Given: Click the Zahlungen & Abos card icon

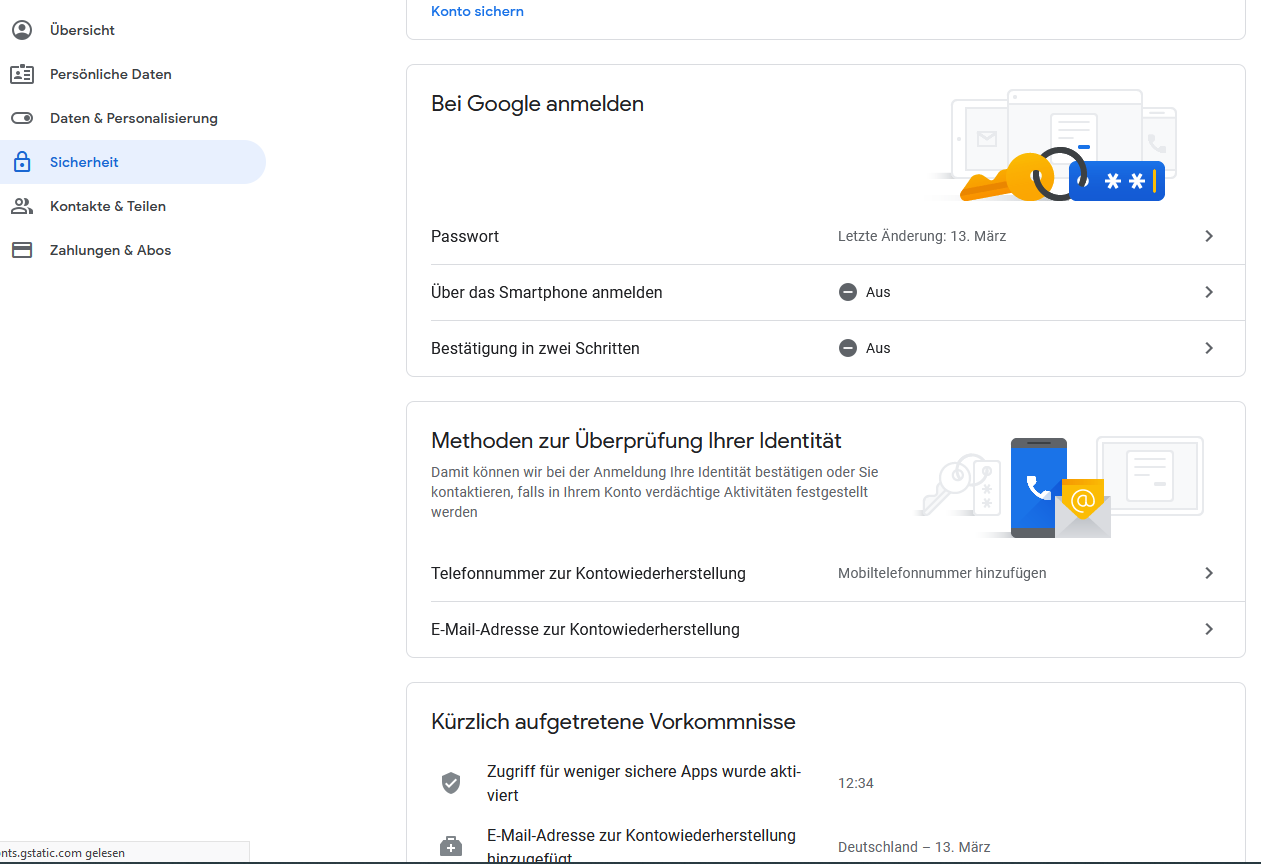Looking at the screenshot, I should [x=22, y=250].
